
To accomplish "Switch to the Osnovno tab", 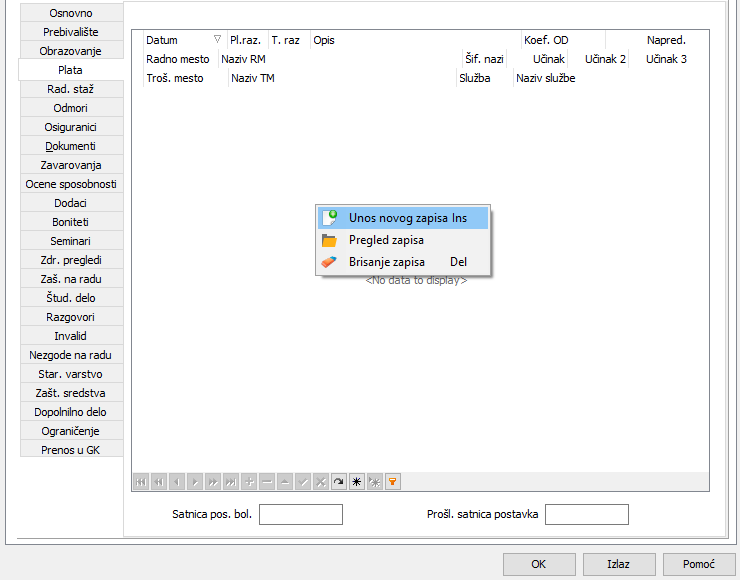I will tap(71, 13).
